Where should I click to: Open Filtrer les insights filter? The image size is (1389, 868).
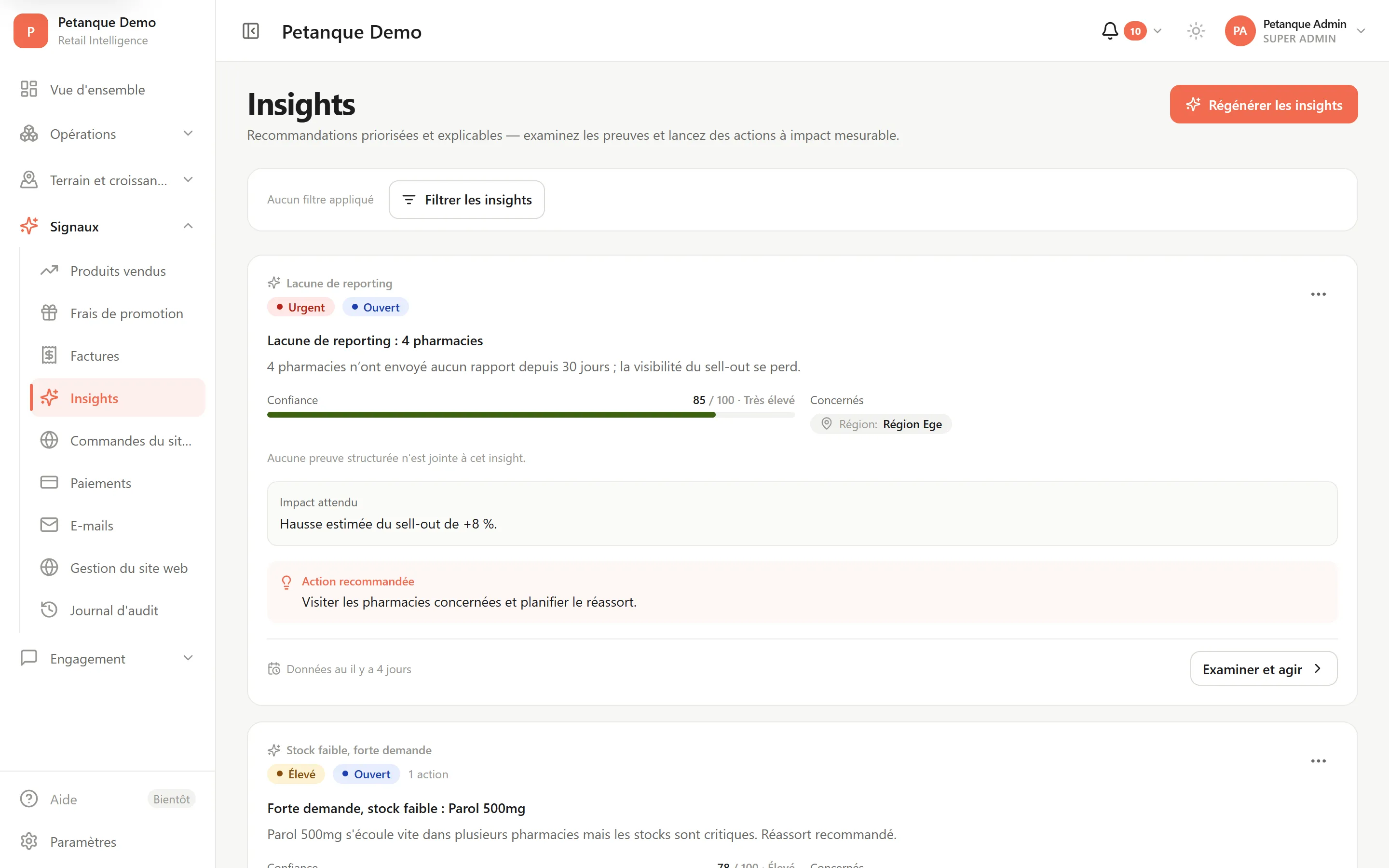[467, 200]
